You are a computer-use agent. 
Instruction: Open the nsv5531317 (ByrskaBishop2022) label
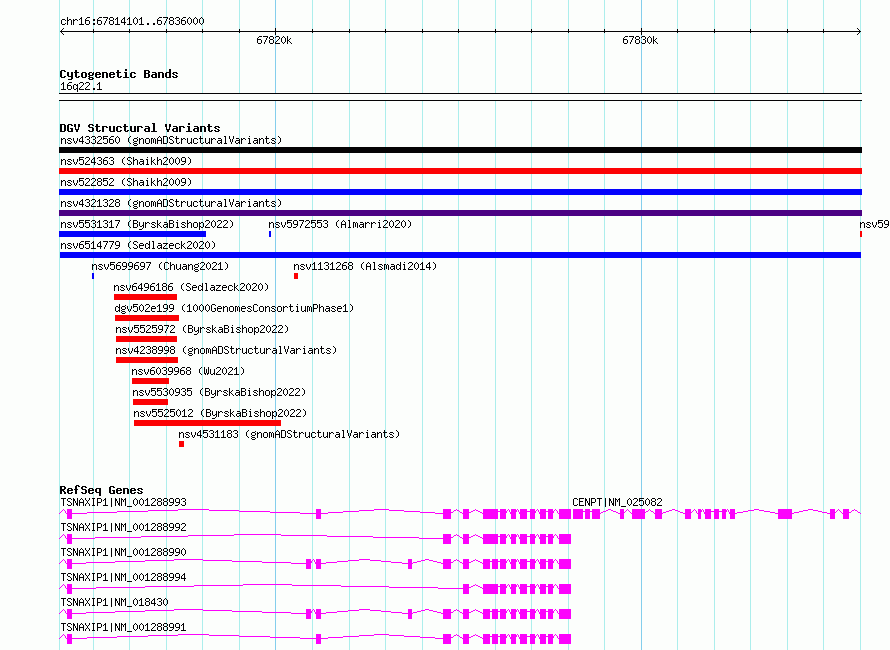[x=147, y=224]
